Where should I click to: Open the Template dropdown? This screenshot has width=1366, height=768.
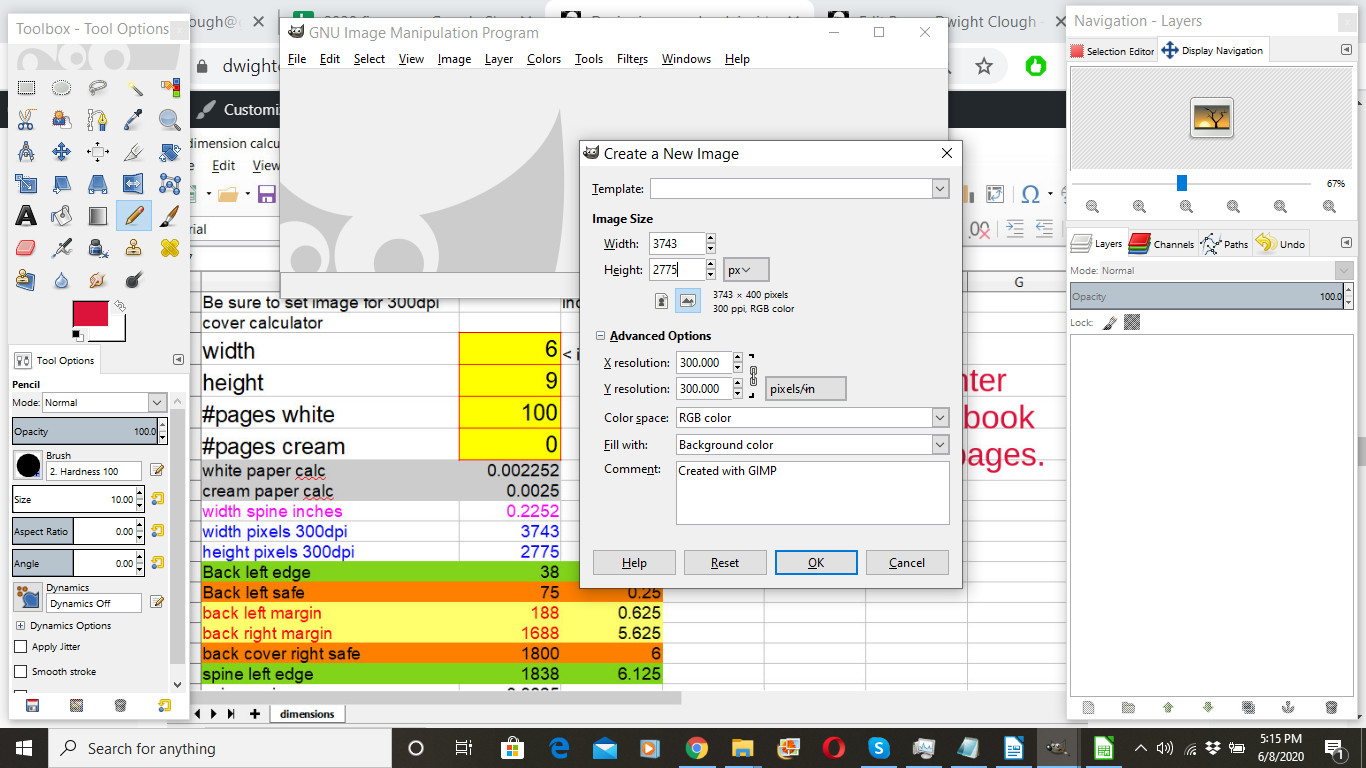tap(939, 189)
